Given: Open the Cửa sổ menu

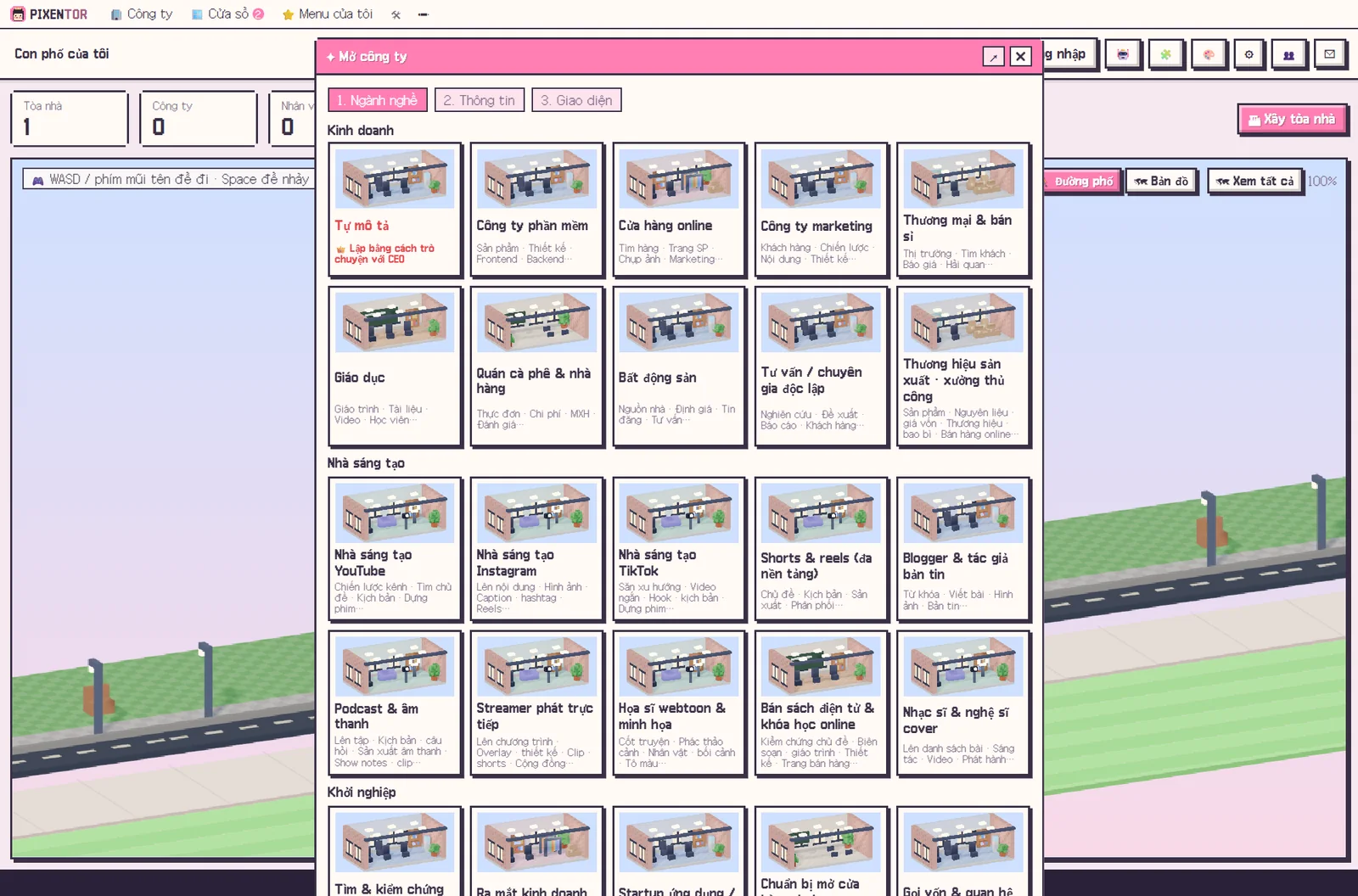Looking at the screenshot, I should point(227,14).
